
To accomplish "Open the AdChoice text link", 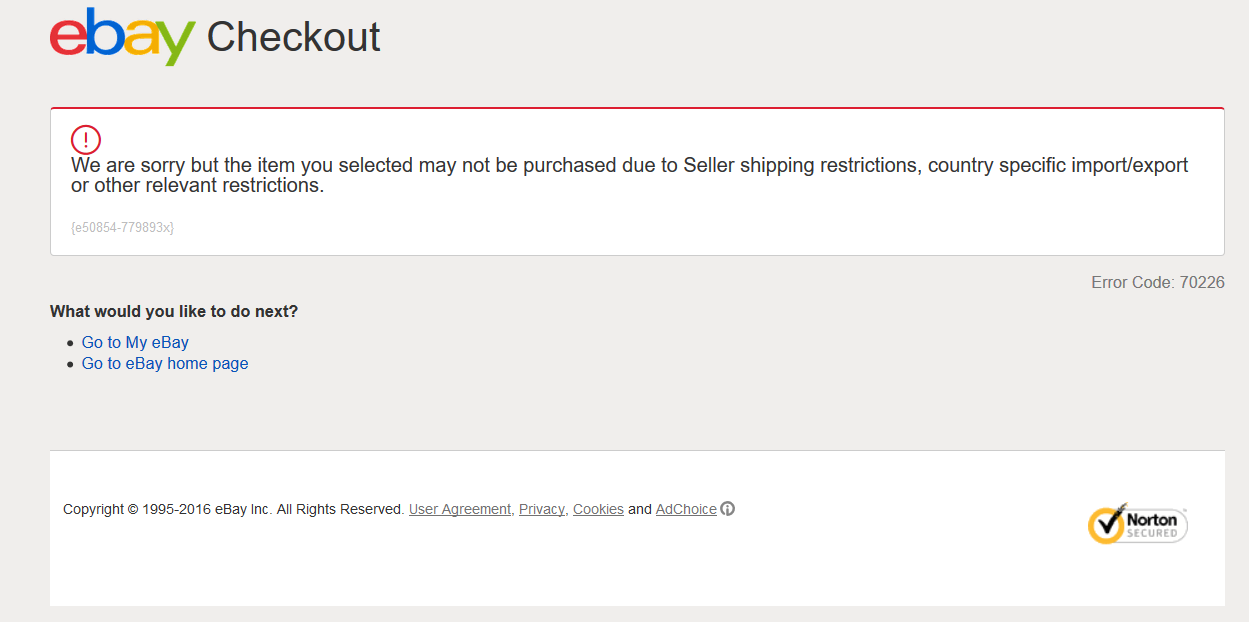I will pos(686,509).
